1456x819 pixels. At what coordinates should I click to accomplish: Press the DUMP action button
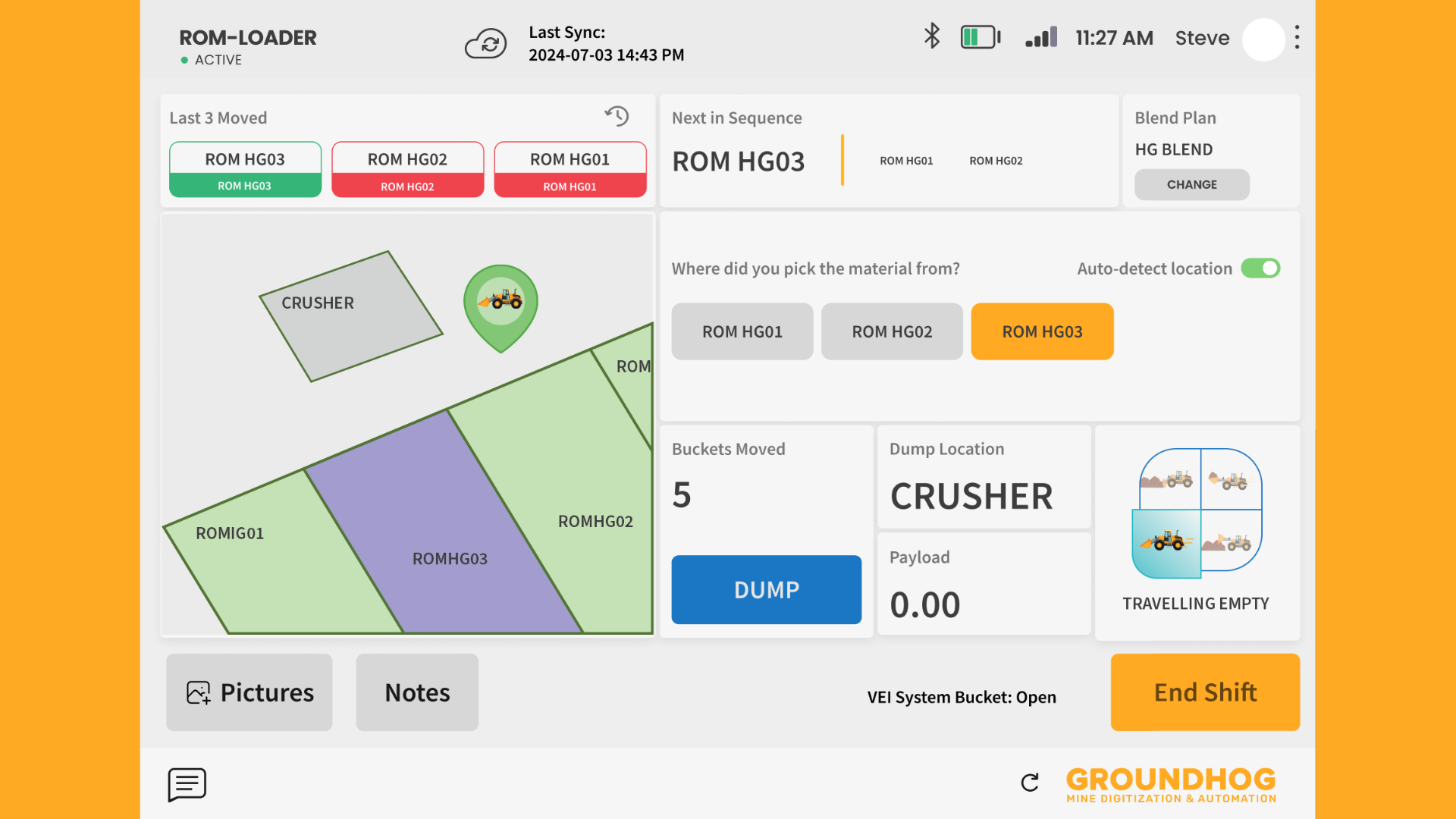click(767, 589)
